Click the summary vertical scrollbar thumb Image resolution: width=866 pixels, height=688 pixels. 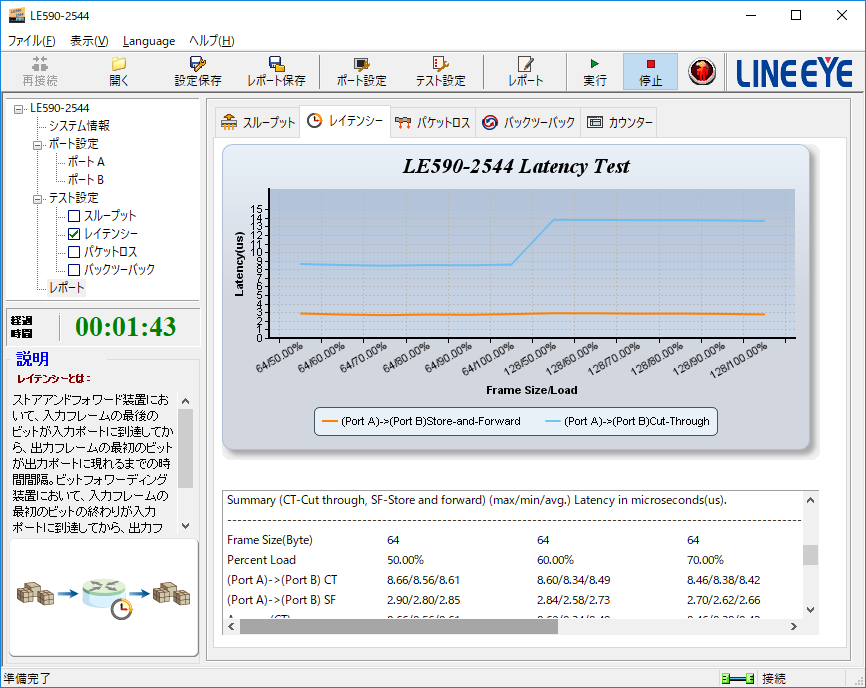[x=810, y=555]
